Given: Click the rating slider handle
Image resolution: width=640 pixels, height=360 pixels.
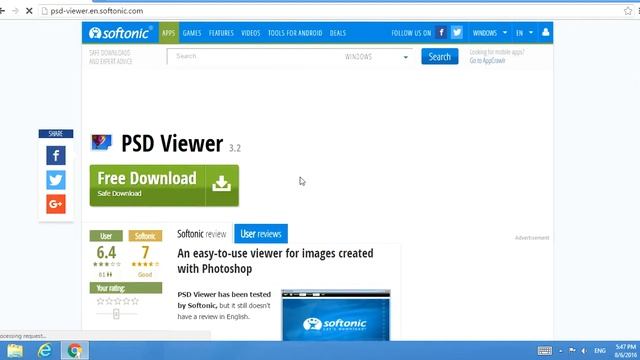Looking at the screenshot, I should [x=116, y=313].
